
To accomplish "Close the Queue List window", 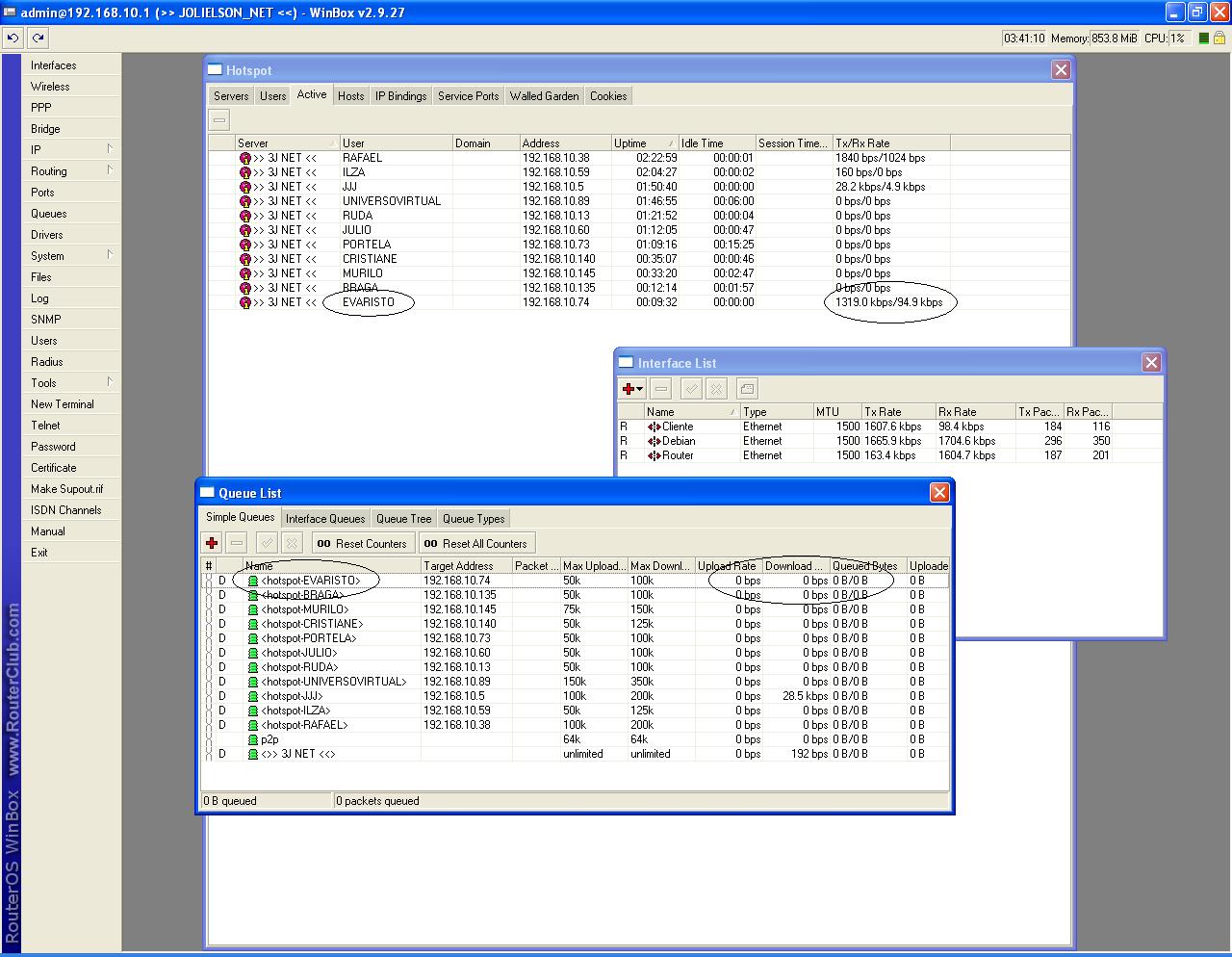I will coord(939,492).
